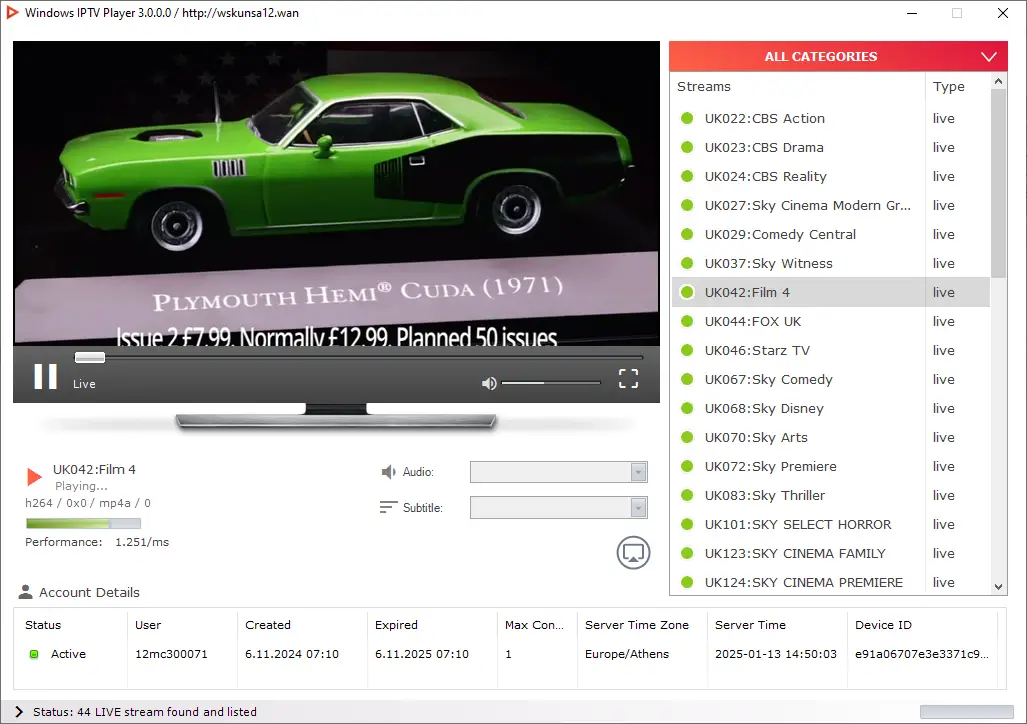Select the UK068:Sky Disney stream

coord(831,408)
